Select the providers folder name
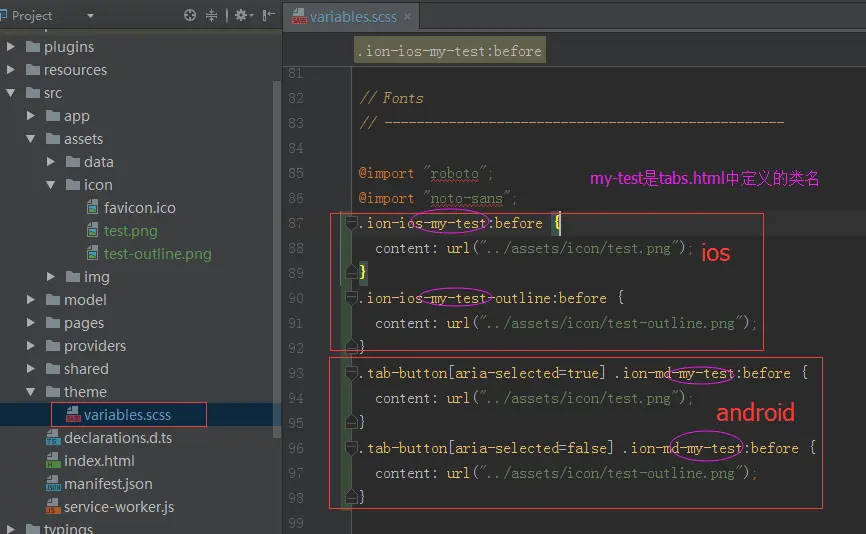 tap(95, 346)
